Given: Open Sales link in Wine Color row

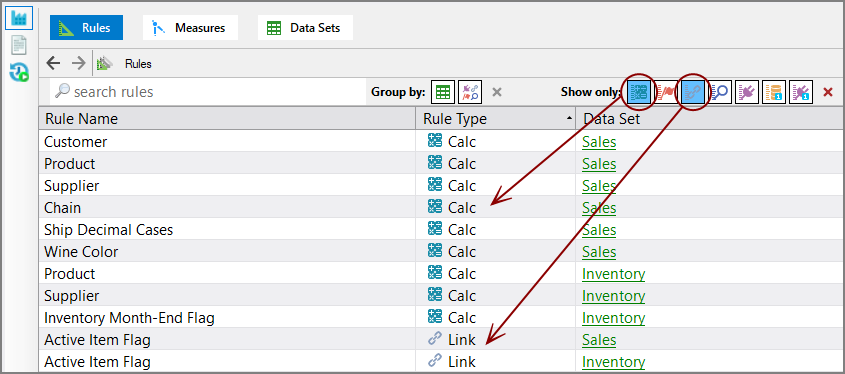Looking at the screenshot, I should click(599, 252).
